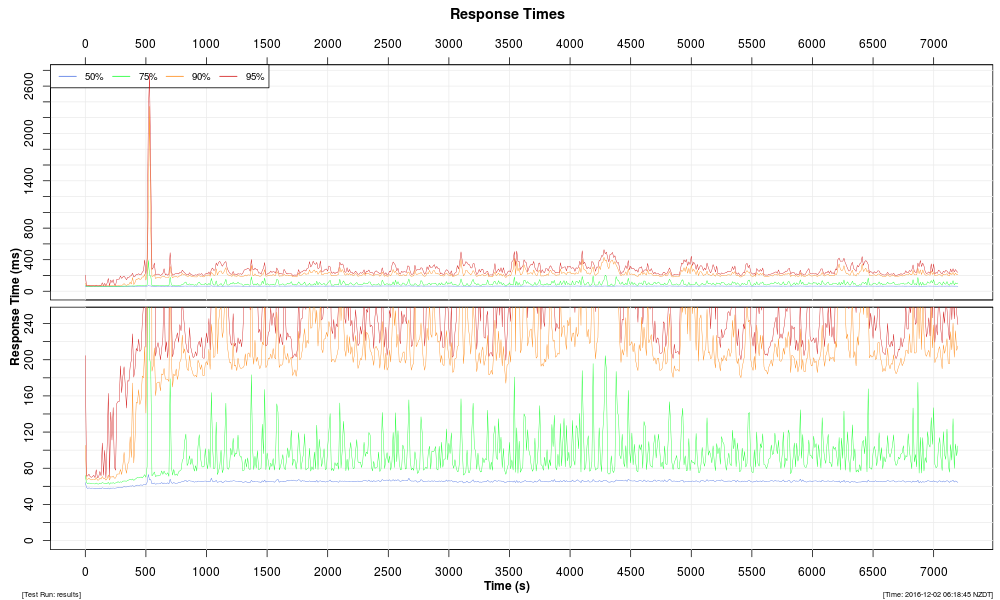Click the 1000 tick on top axis

[206, 44]
